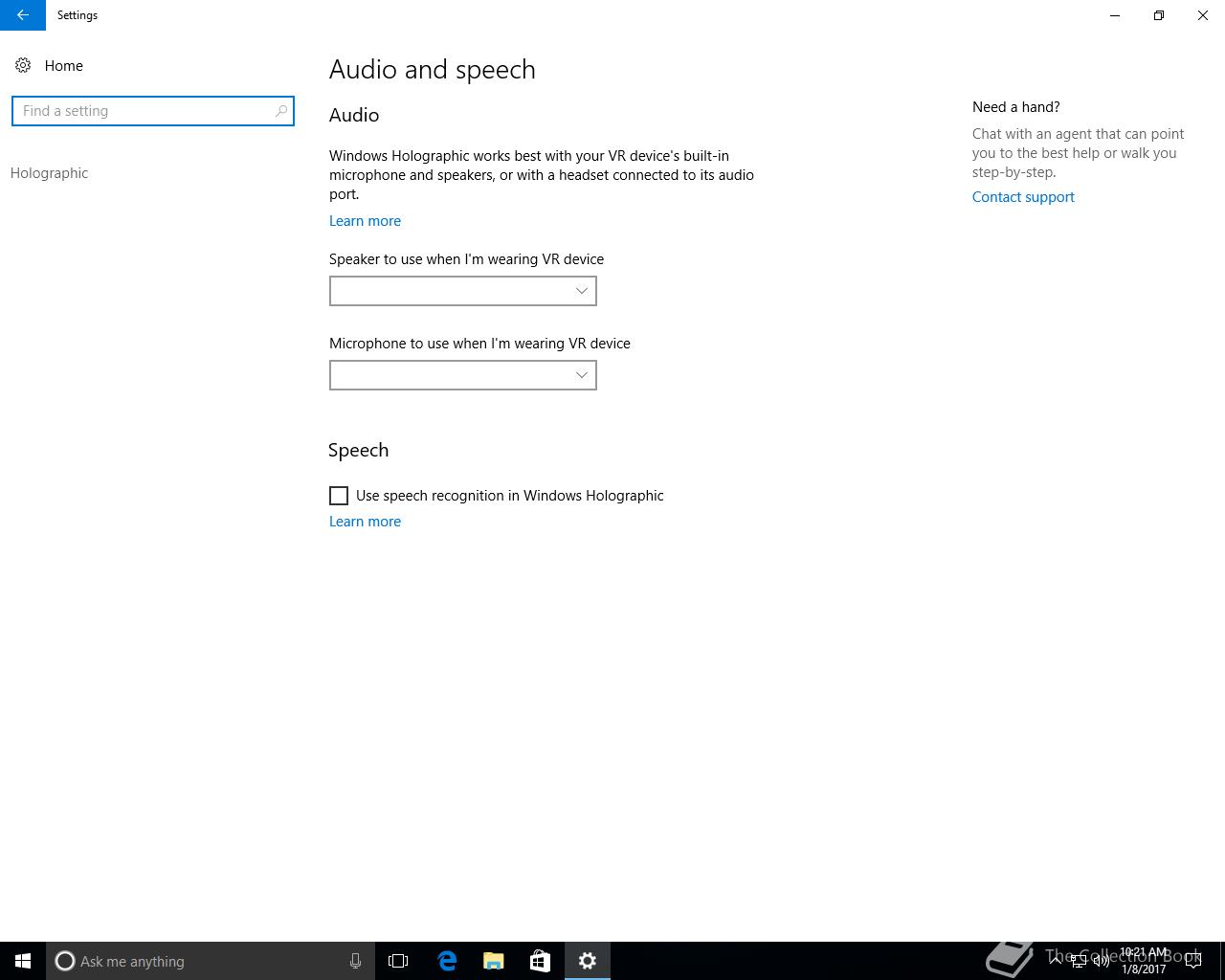The height and width of the screenshot is (980, 1225).
Task: Click the 'Speech' section heading
Action: coord(359,450)
